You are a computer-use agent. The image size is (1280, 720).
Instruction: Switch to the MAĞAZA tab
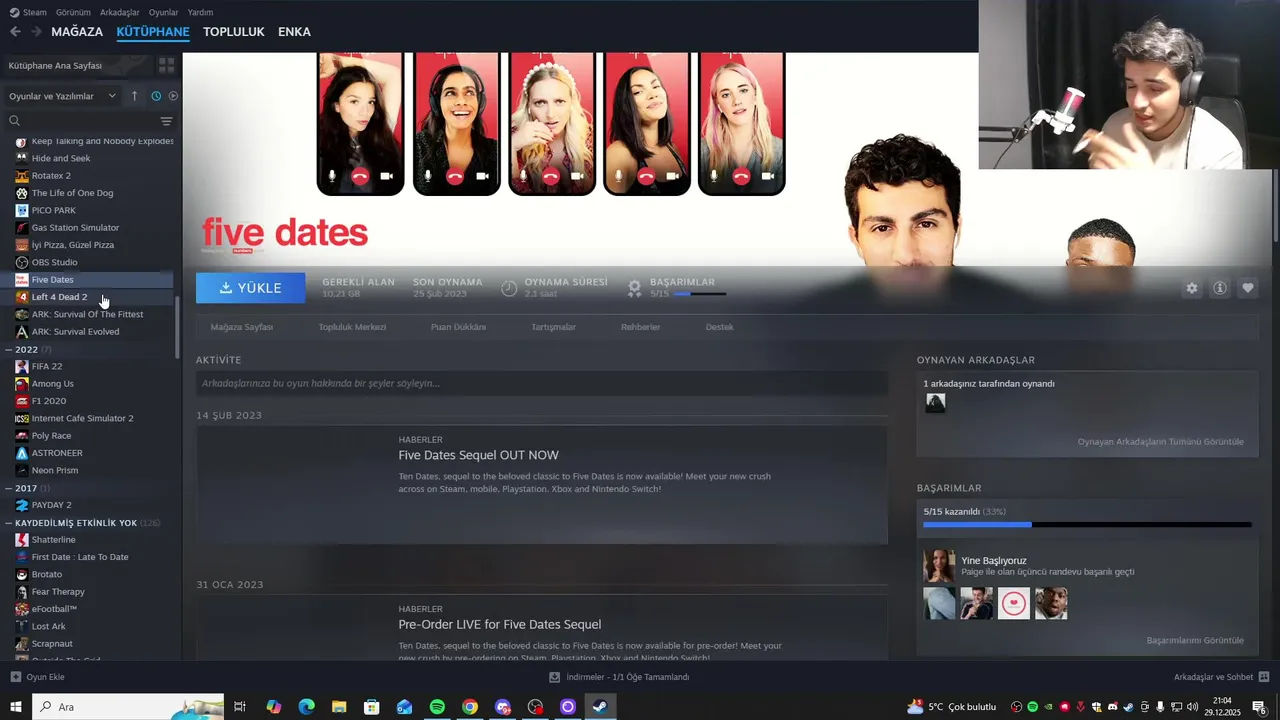tap(77, 32)
